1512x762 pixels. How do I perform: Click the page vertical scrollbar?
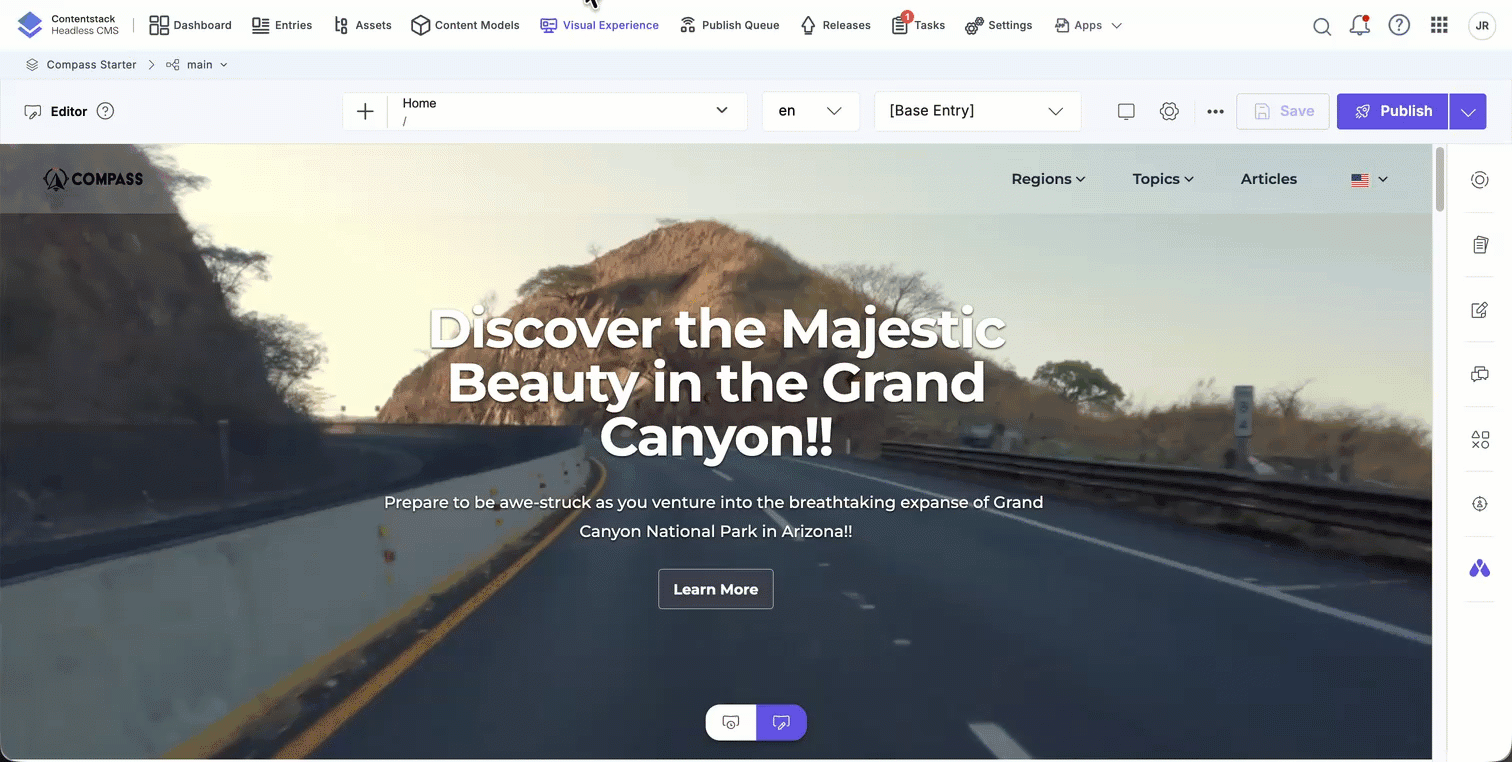point(1440,180)
